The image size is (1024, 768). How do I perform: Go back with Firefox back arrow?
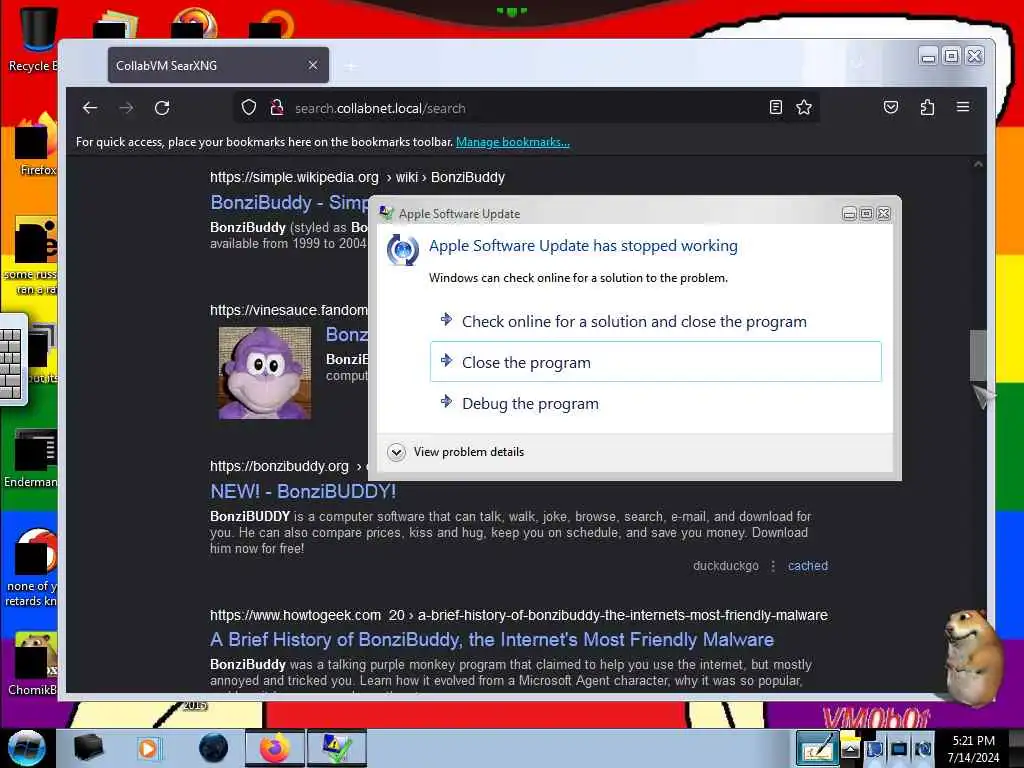tap(90, 108)
